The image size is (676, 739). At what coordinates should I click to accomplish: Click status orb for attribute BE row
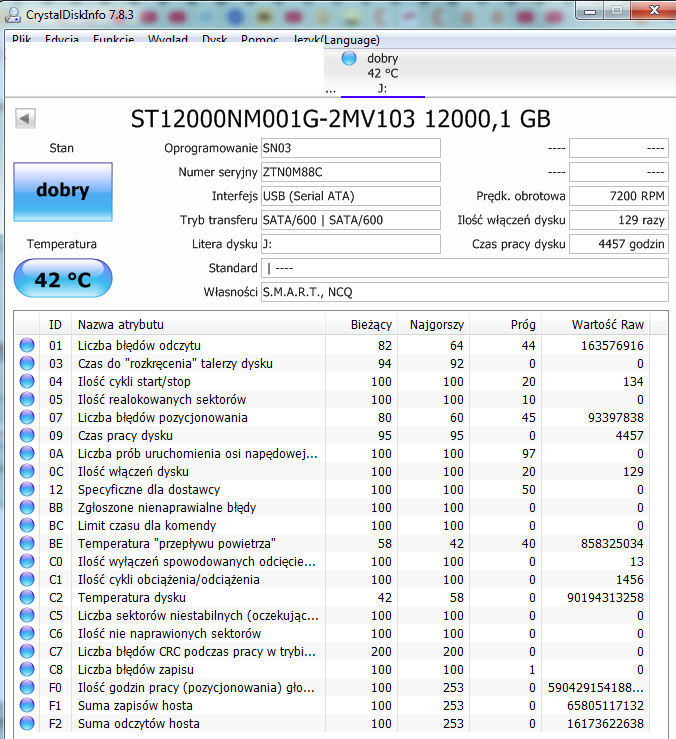(27, 543)
